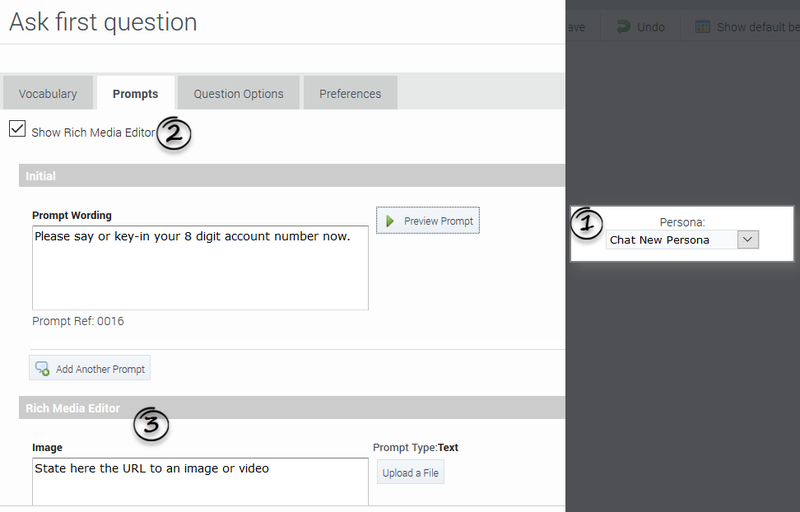Screen dimensions: 800x512
Task: Focus the Image URL text field
Action: point(200,482)
